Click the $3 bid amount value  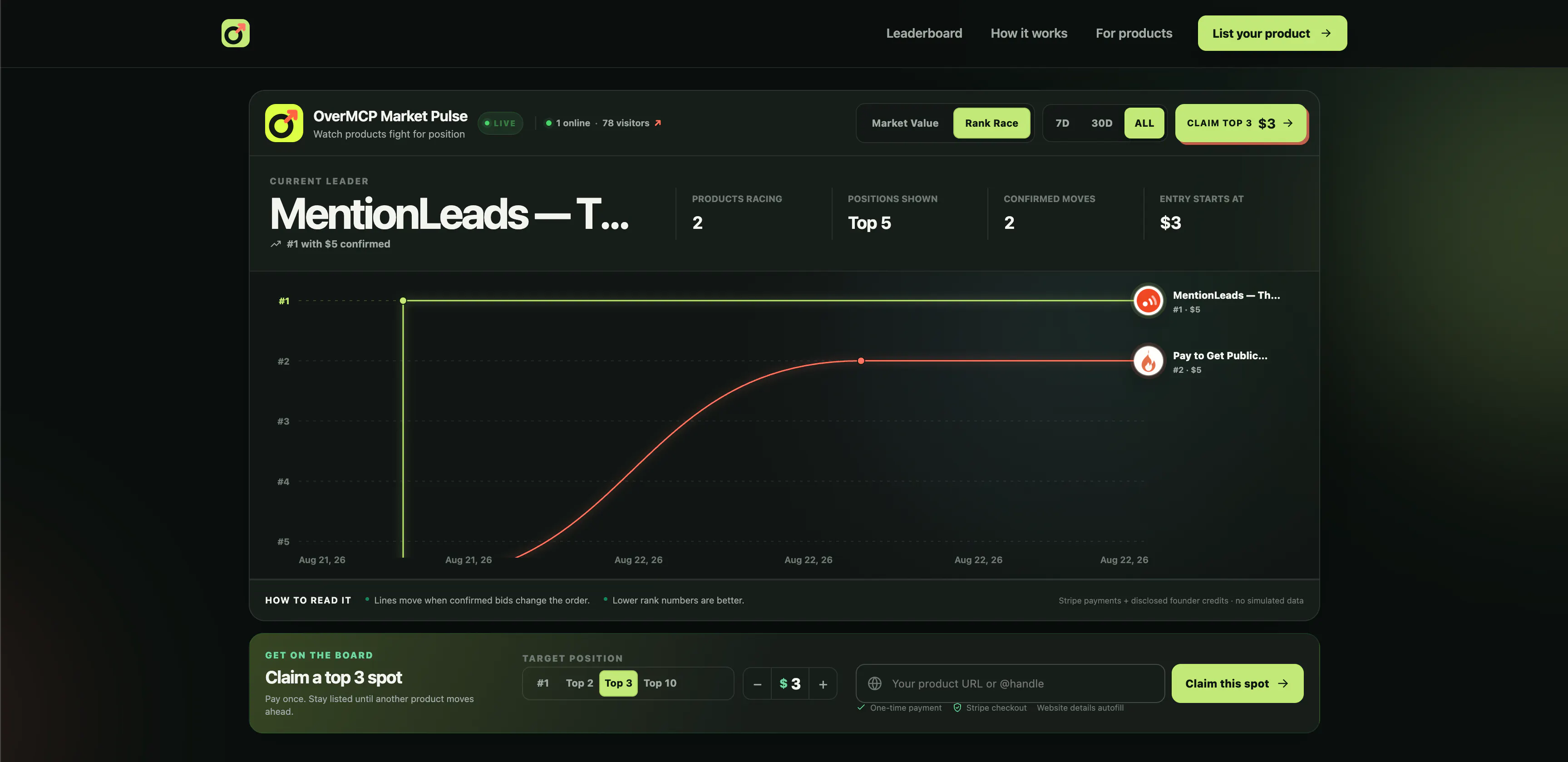(x=789, y=684)
